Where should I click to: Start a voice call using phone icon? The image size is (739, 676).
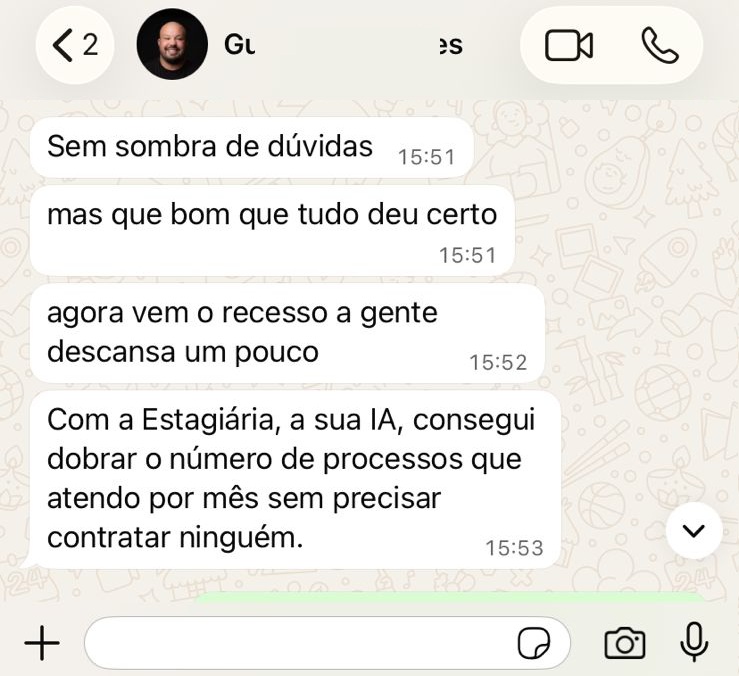(x=660, y=45)
